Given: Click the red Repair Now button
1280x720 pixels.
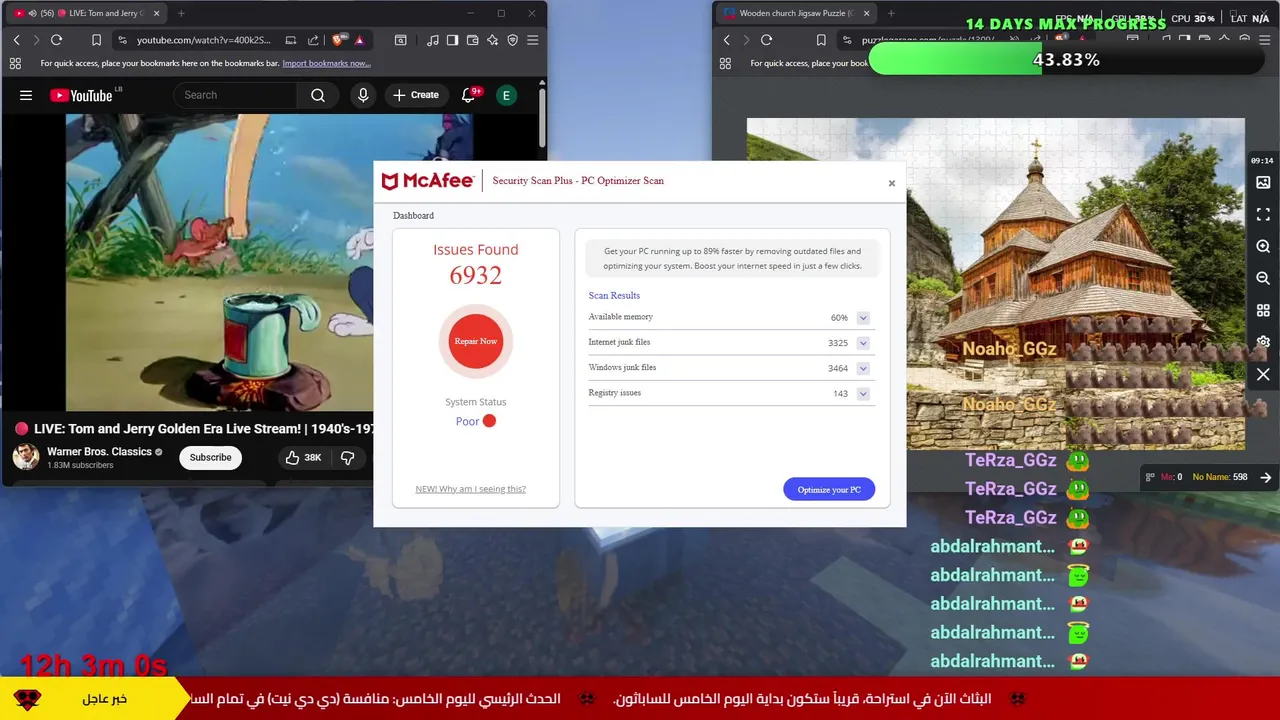Looking at the screenshot, I should point(476,341).
